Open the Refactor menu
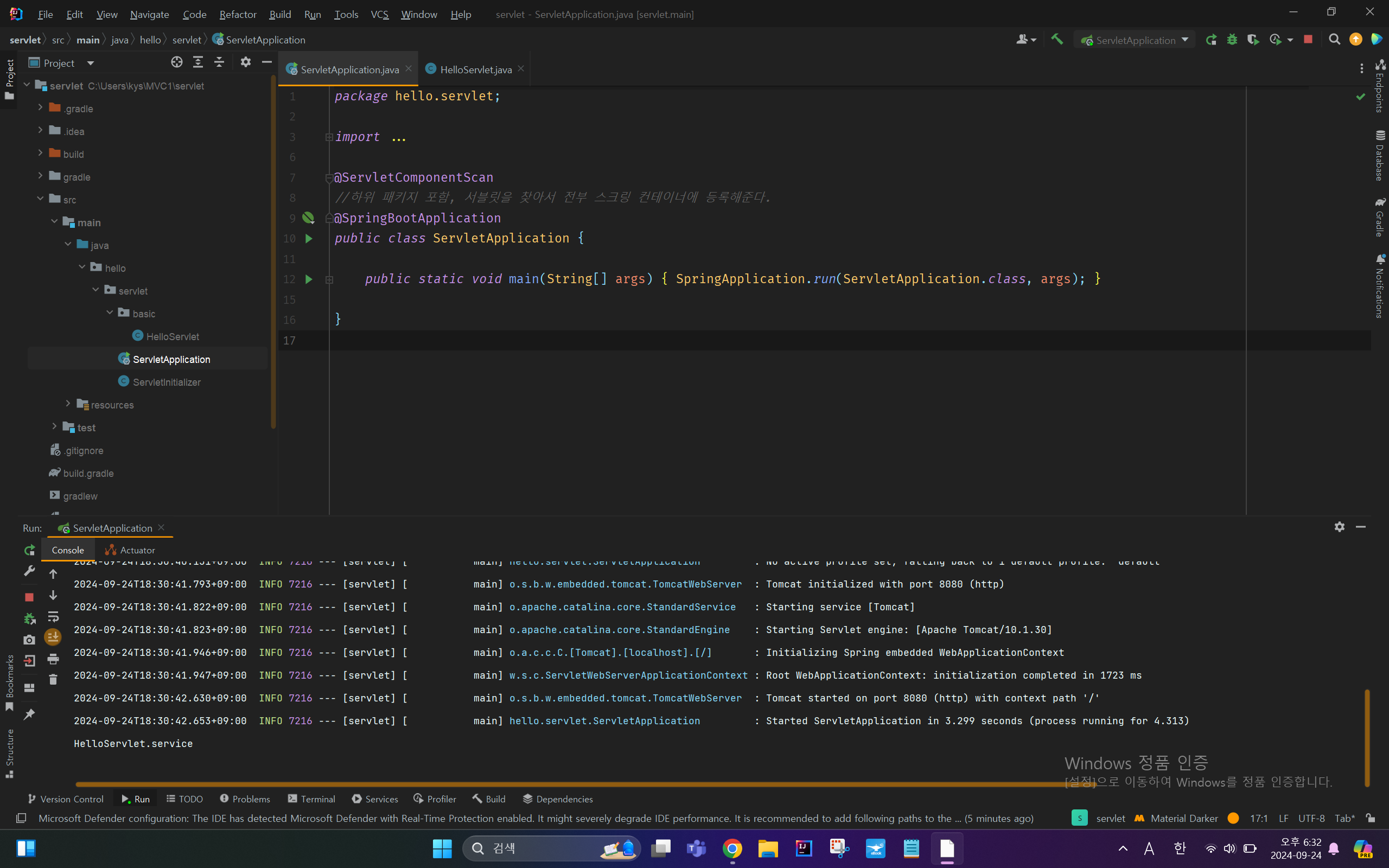The image size is (1389, 868). coord(238,14)
